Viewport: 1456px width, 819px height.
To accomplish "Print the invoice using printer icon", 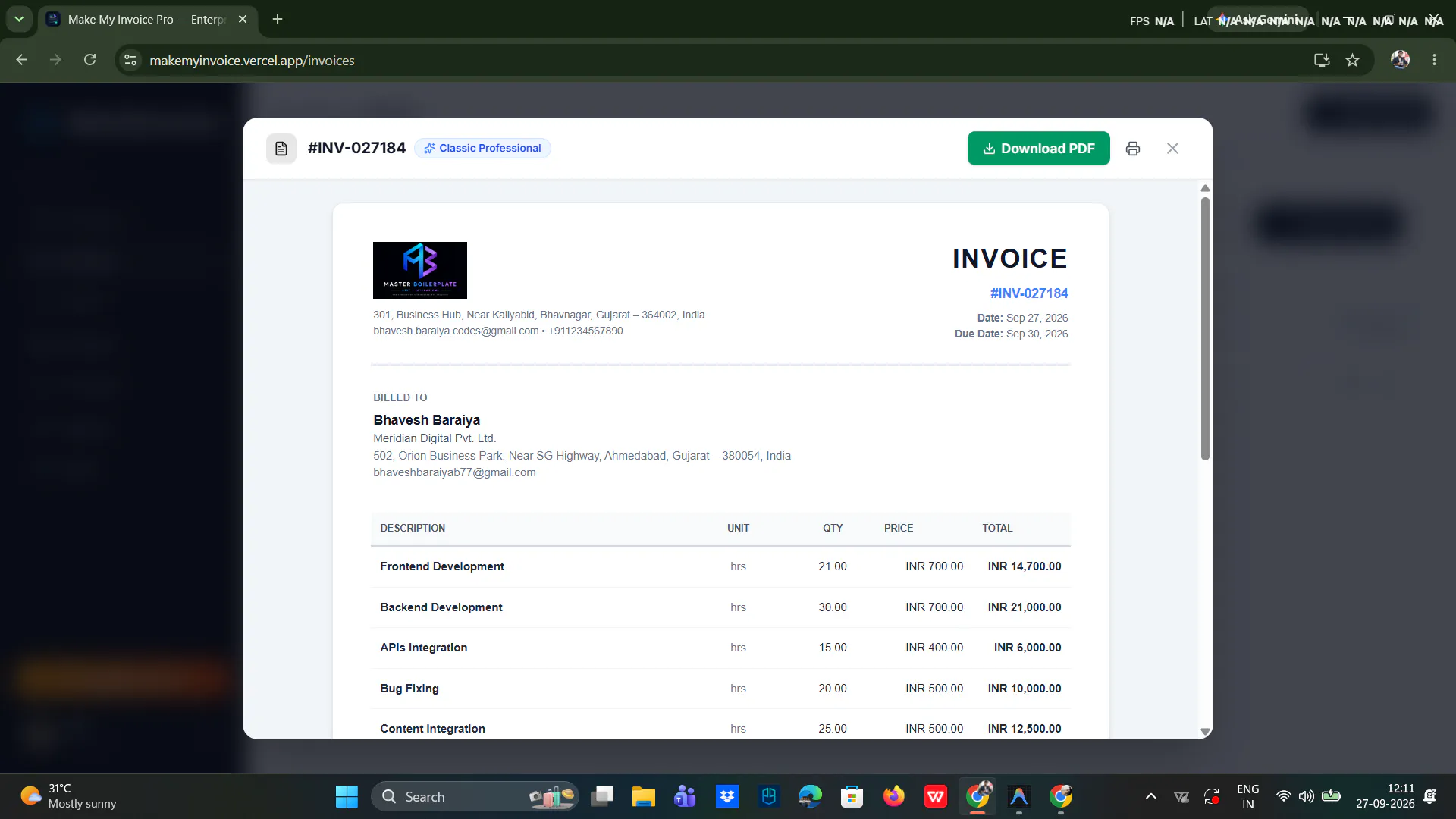I will tap(1133, 149).
